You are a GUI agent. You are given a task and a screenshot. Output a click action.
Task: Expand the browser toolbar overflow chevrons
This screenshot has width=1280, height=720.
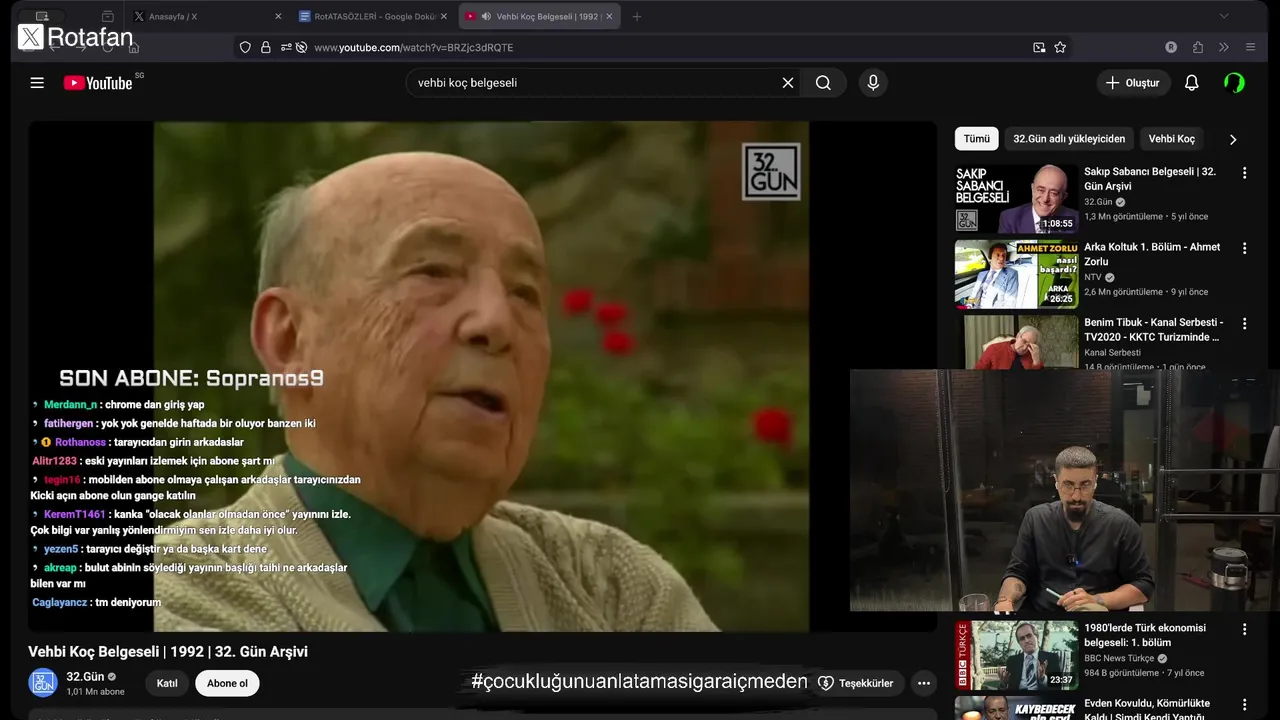pos(1223,47)
